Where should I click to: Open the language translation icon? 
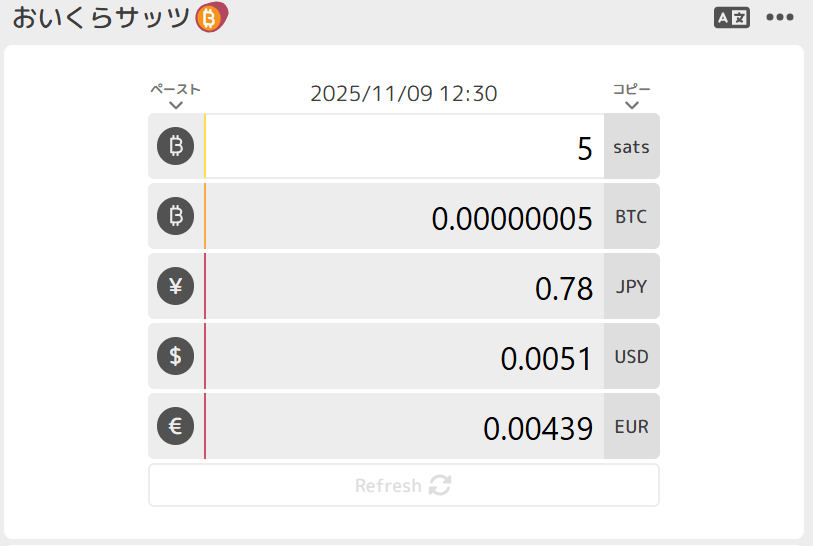click(731, 17)
